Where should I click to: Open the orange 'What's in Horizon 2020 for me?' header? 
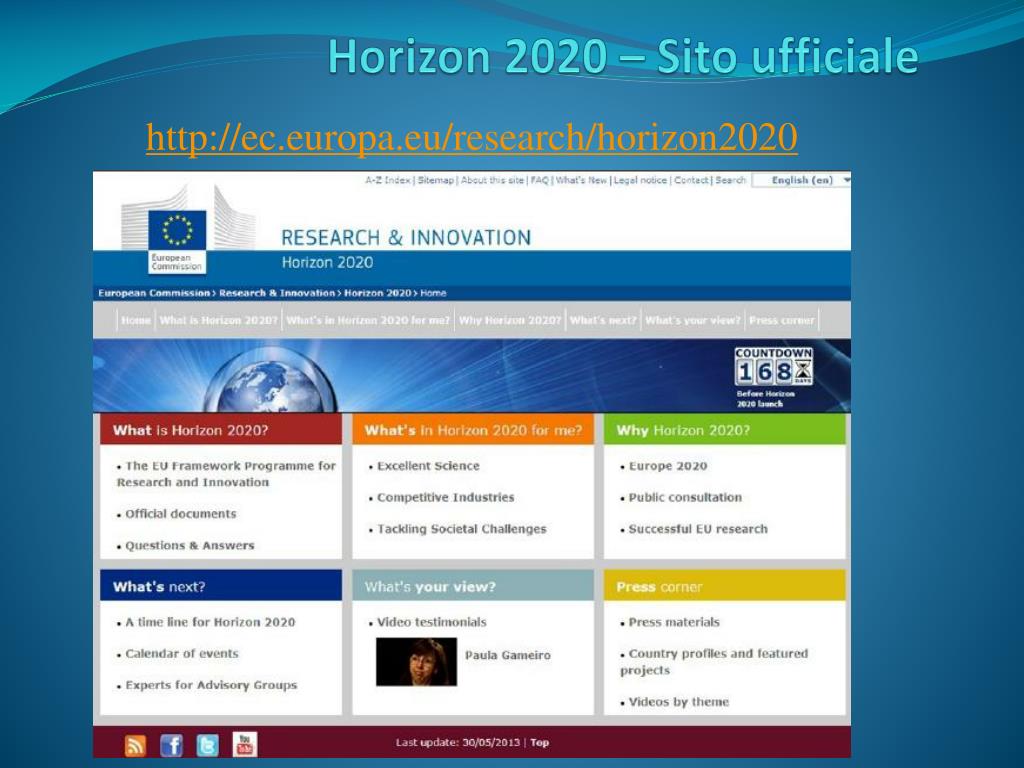(473, 430)
